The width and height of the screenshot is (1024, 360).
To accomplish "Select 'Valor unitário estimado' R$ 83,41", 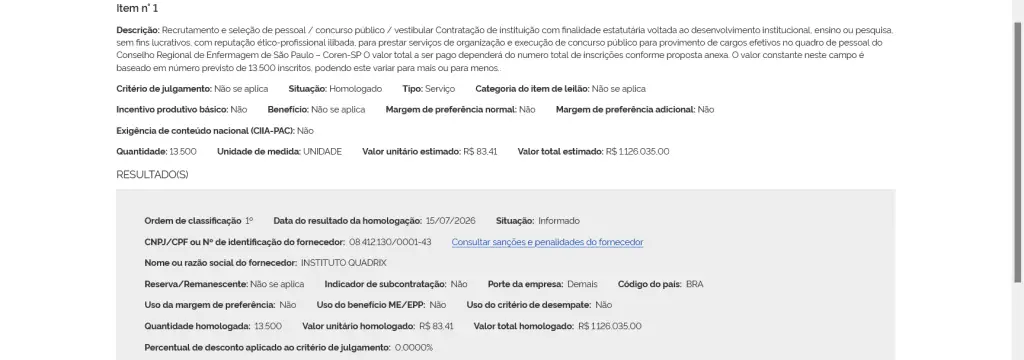I will [x=480, y=152].
